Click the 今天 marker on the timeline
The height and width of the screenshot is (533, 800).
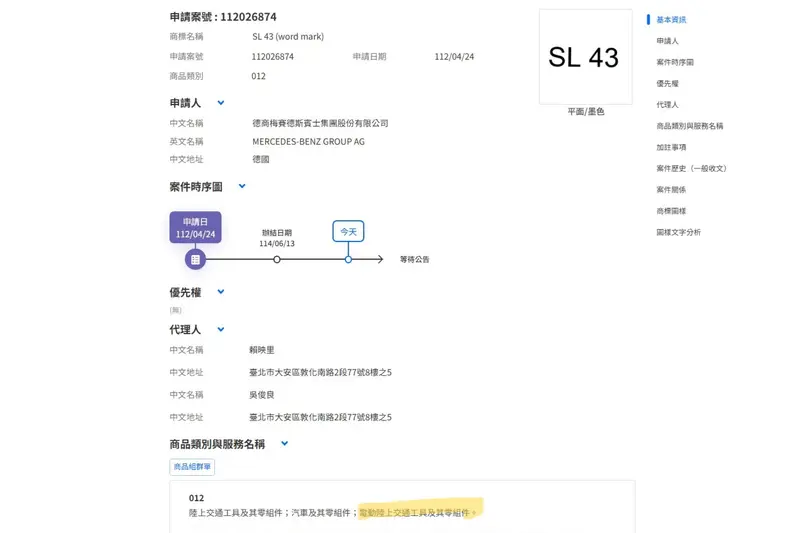348,232
